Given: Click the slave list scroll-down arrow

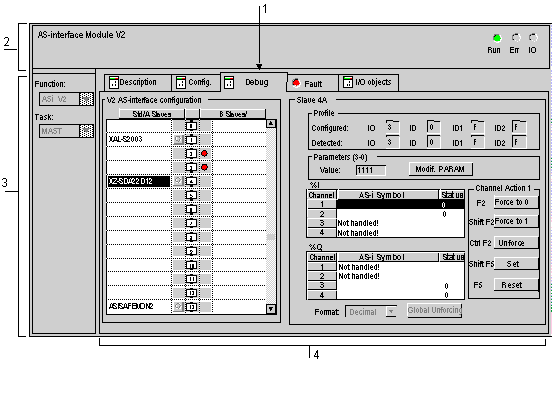Looking at the screenshot, I should coord(271,309).
